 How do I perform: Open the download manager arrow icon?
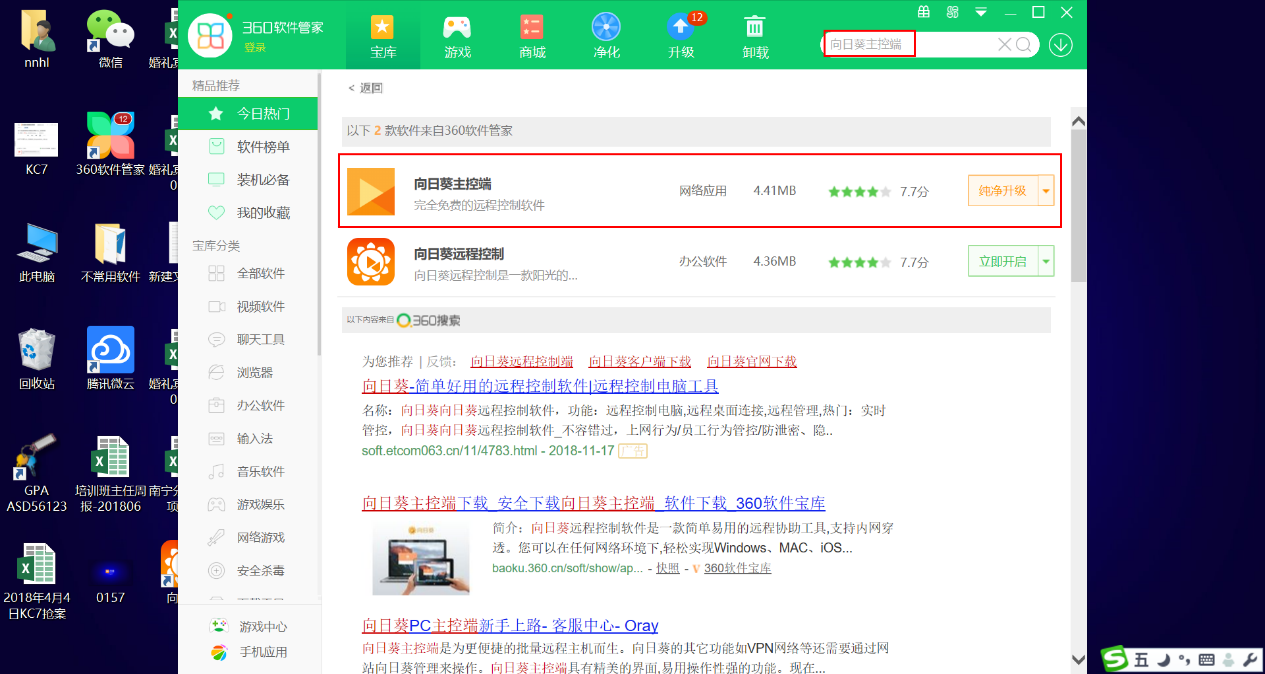[1060, 45]
